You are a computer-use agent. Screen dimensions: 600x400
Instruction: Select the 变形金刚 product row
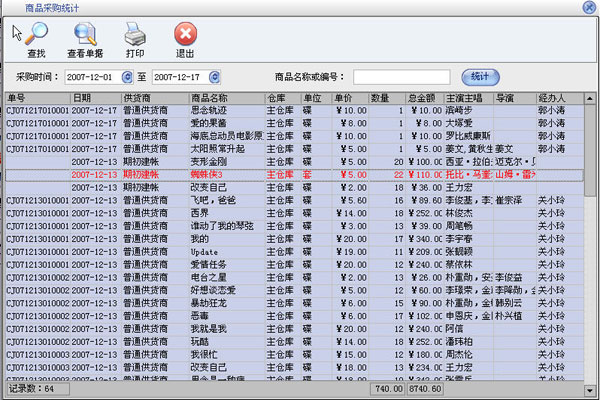point(226,161)
